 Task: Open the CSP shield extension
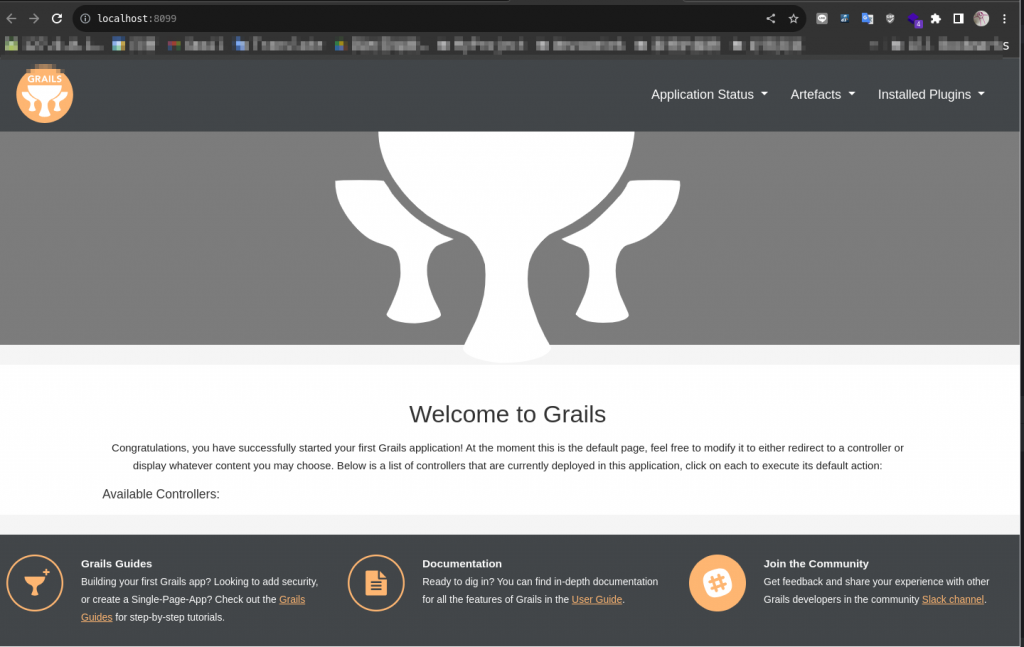(890, 18)
